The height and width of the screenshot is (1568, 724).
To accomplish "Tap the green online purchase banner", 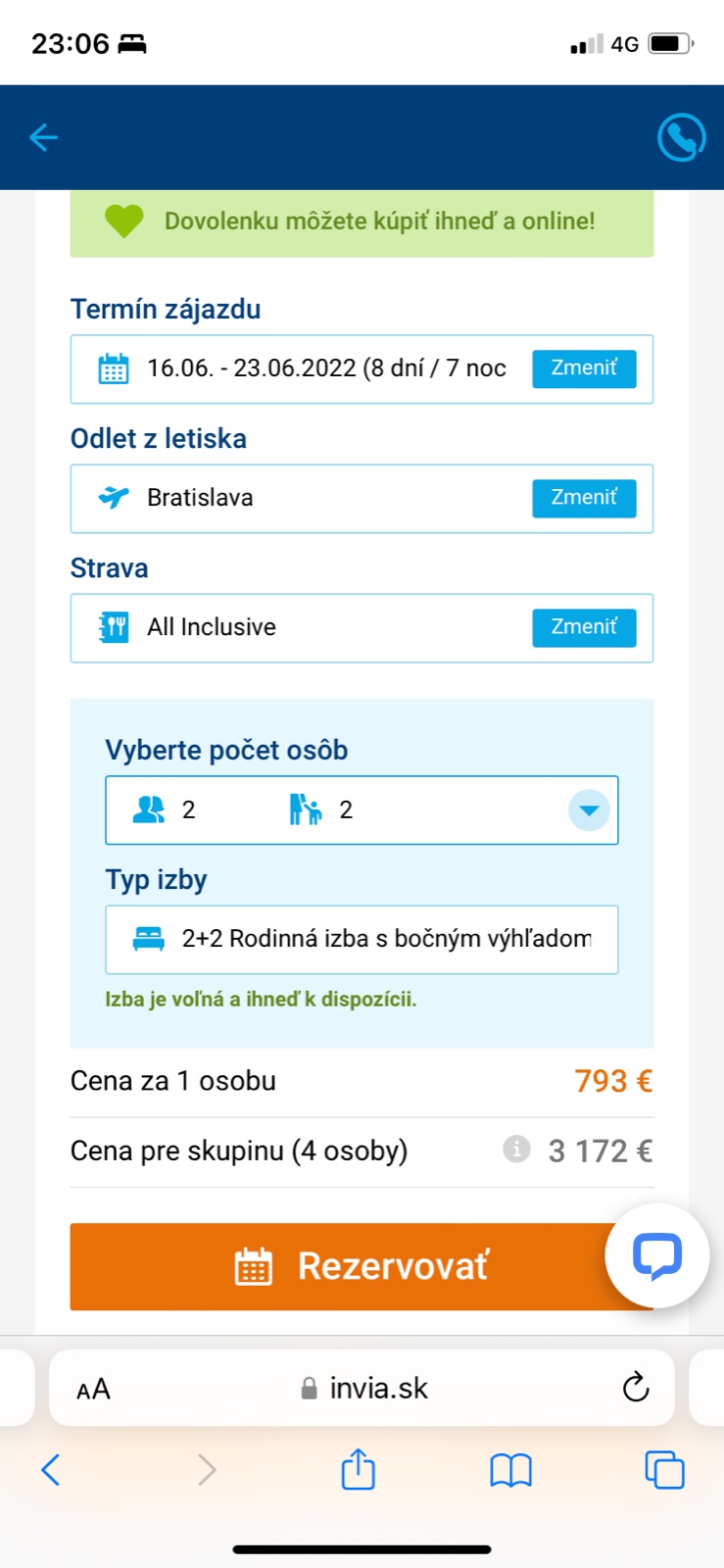I will [x=362, y=221].
